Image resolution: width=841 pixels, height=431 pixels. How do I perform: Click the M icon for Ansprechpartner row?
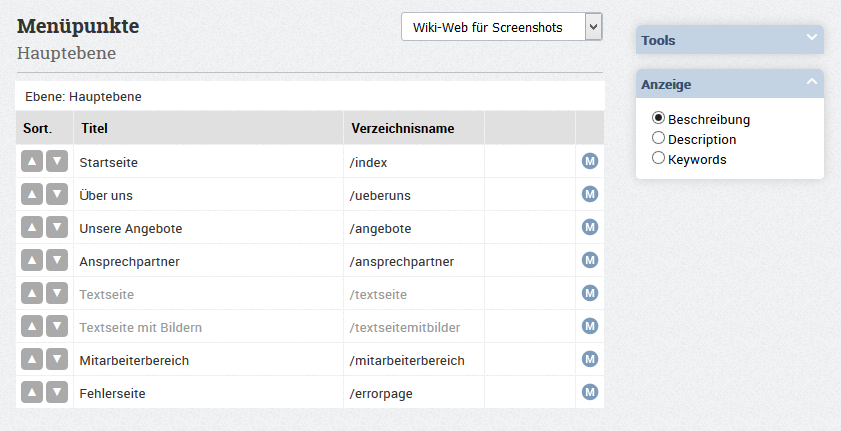[x=590, y=260]
